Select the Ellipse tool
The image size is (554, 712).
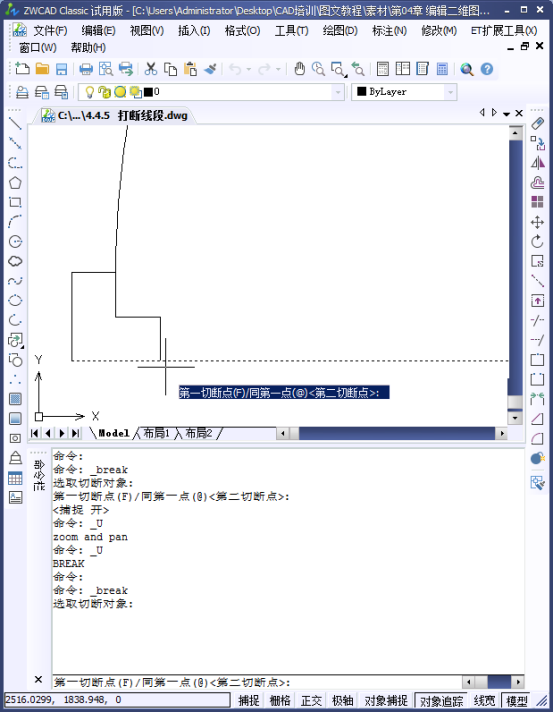15,300
